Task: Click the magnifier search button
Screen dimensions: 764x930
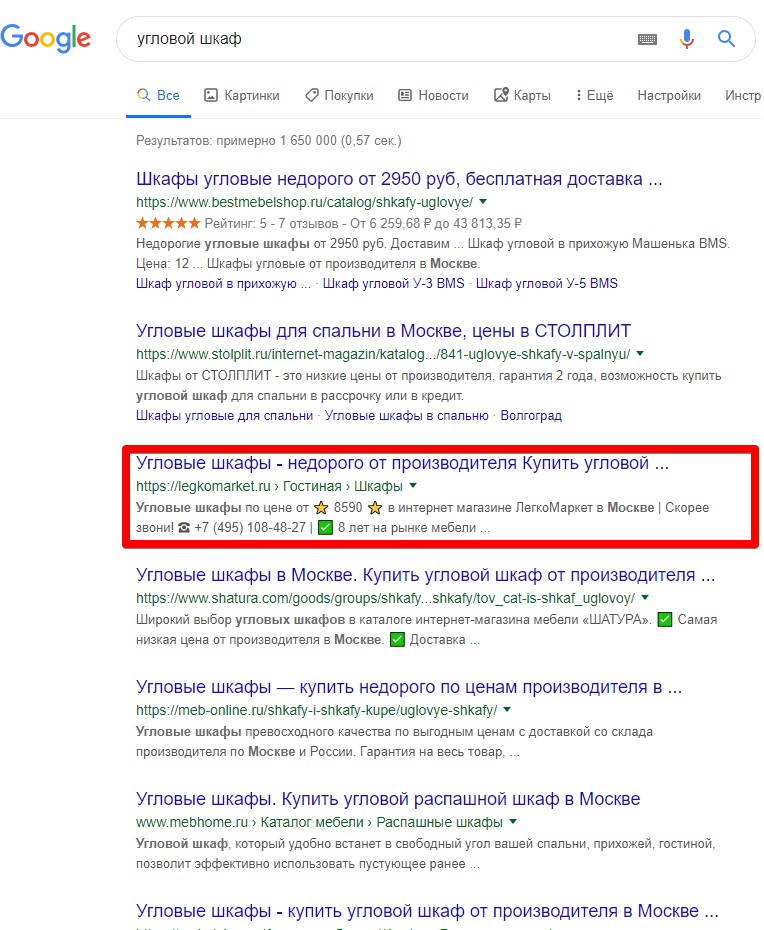Action: coord(726,39)
